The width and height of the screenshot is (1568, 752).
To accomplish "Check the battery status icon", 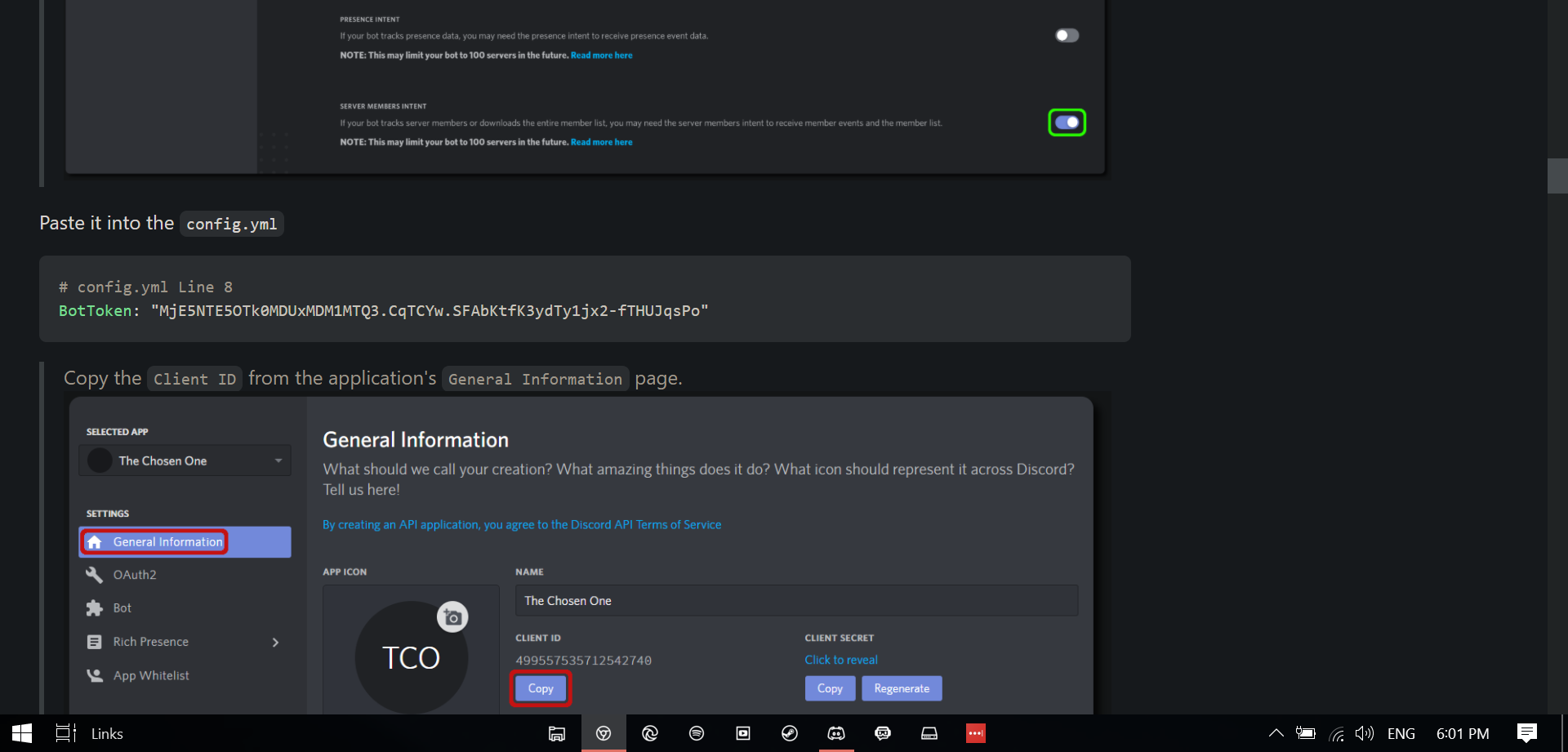I will 1306,733.
